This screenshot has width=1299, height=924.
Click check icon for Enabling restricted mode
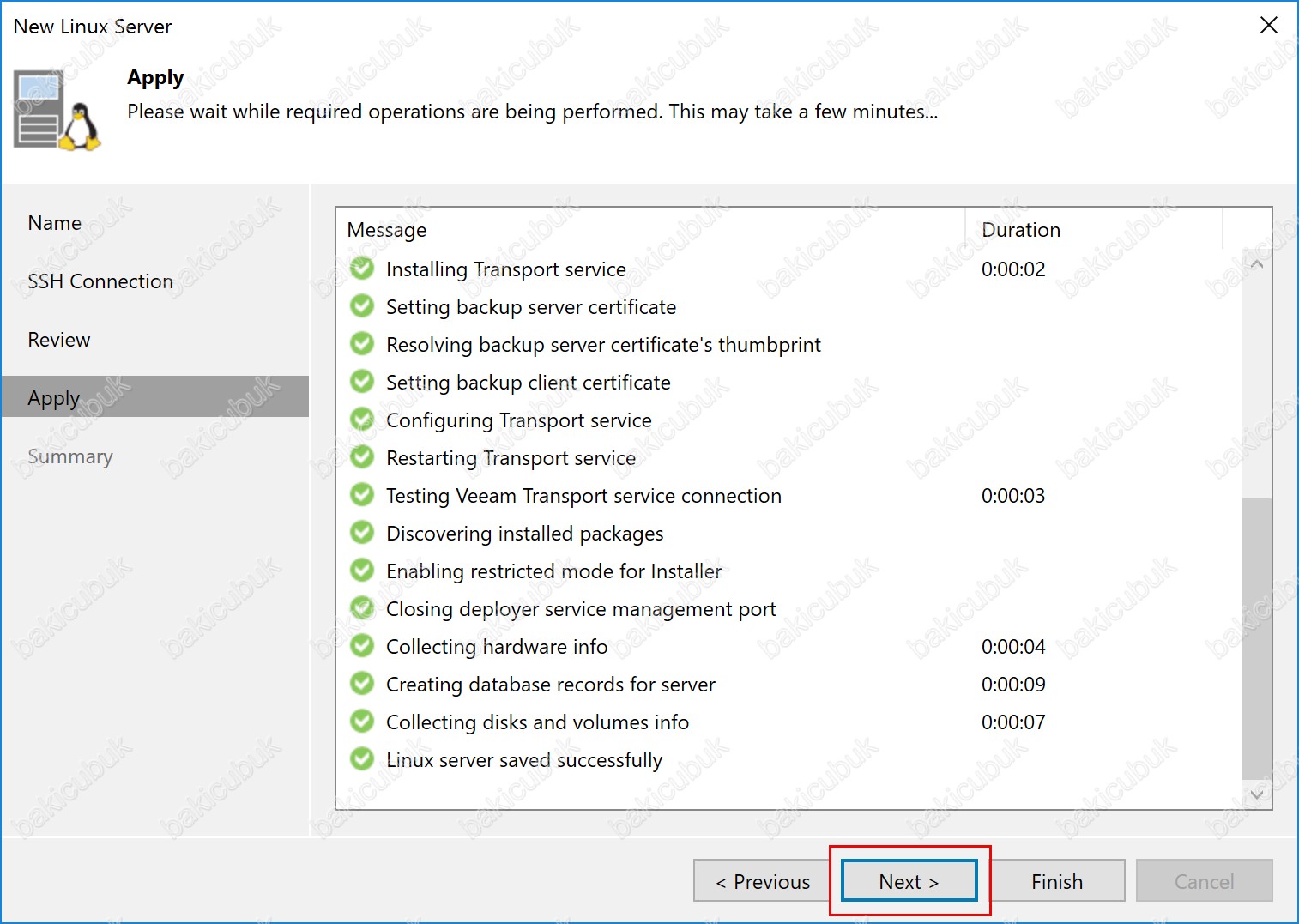362,571
